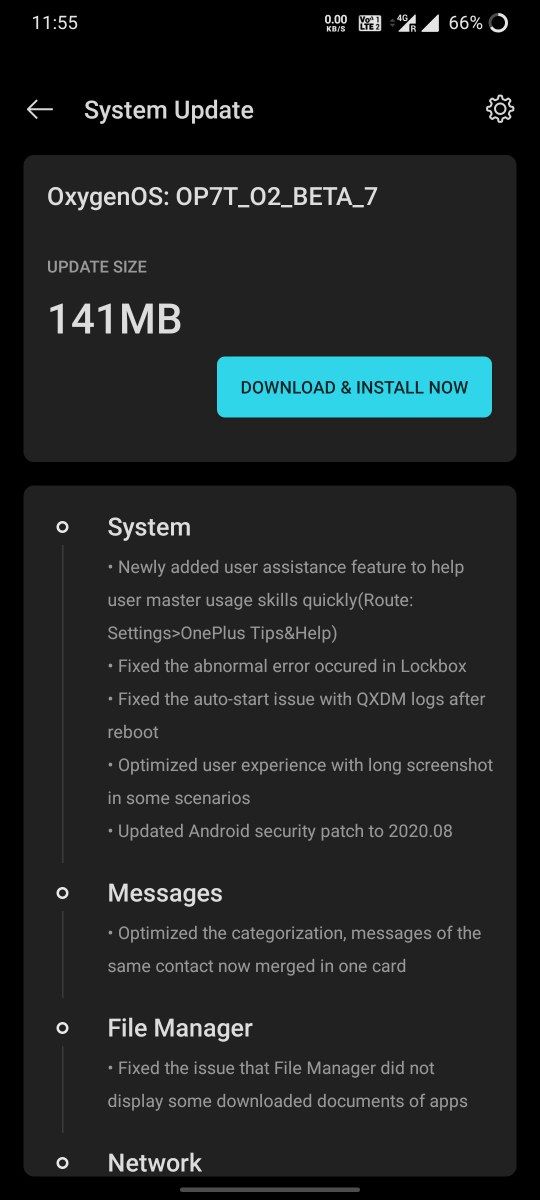
Task: Tap the 11:55 clock in status bar
Action: coord(54,22)
